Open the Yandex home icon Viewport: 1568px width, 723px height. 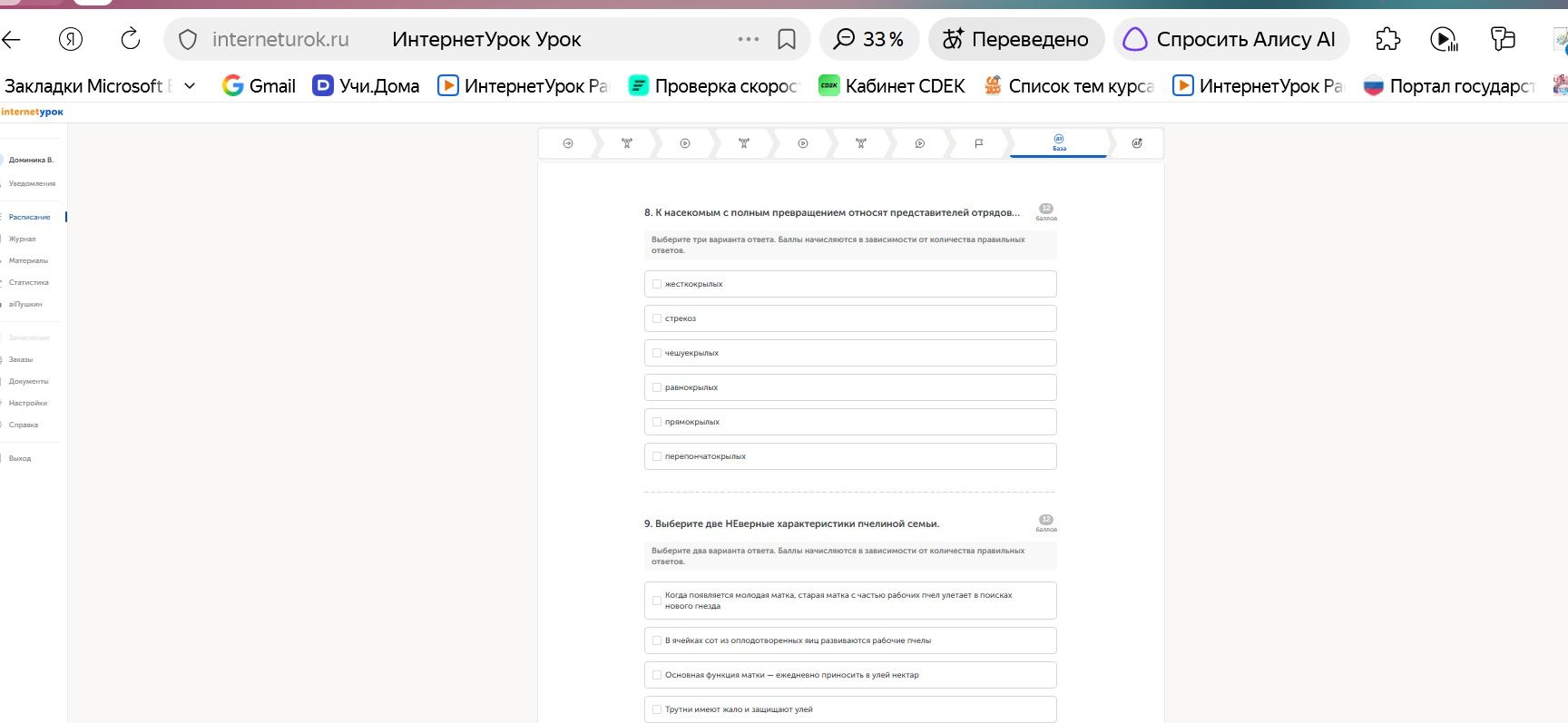click(x=71, y=39)
